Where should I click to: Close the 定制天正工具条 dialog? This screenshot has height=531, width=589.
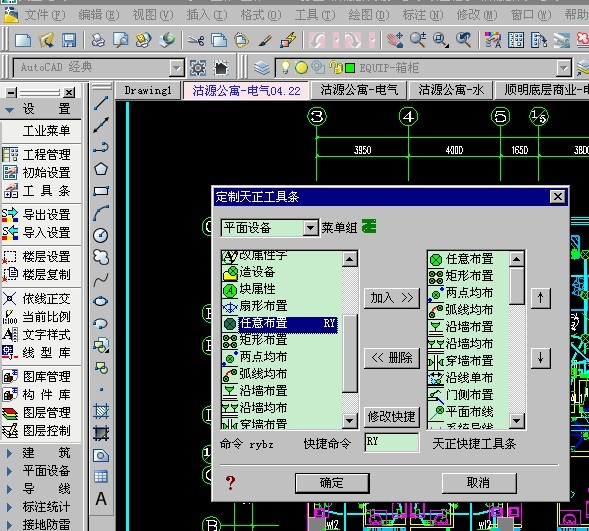tap(557, 196)
